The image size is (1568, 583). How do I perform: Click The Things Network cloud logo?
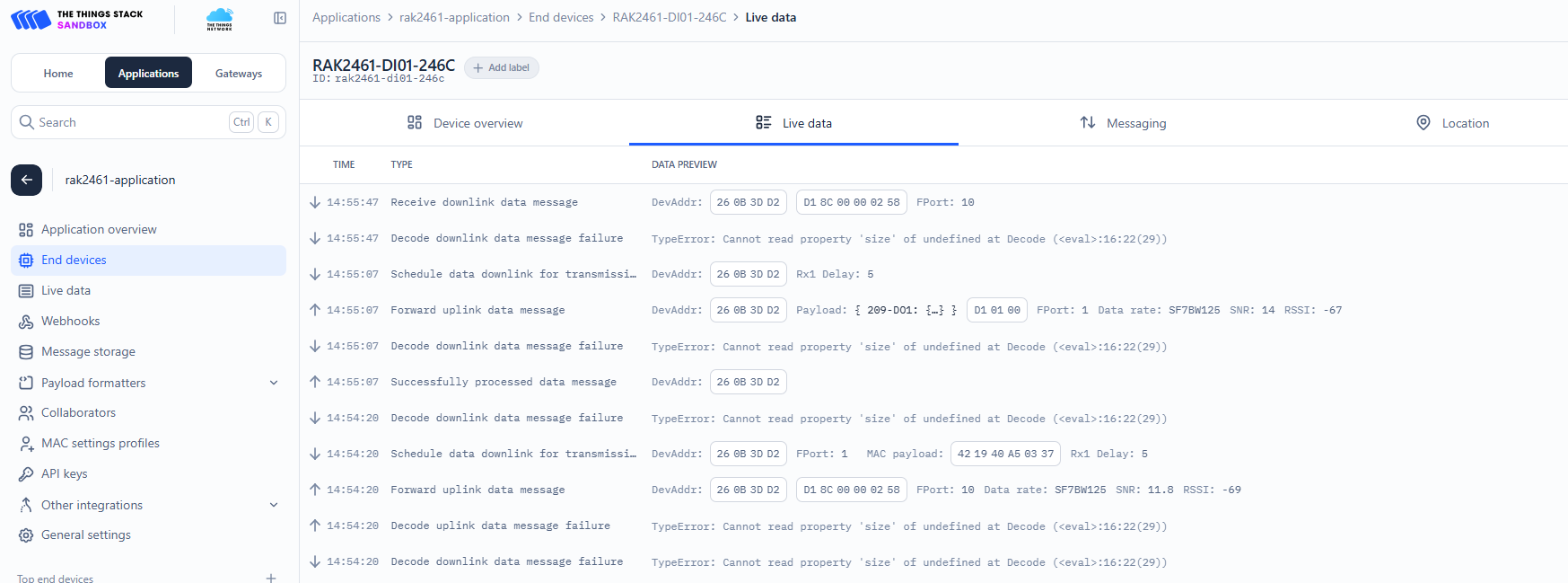[x=219, y=18]
